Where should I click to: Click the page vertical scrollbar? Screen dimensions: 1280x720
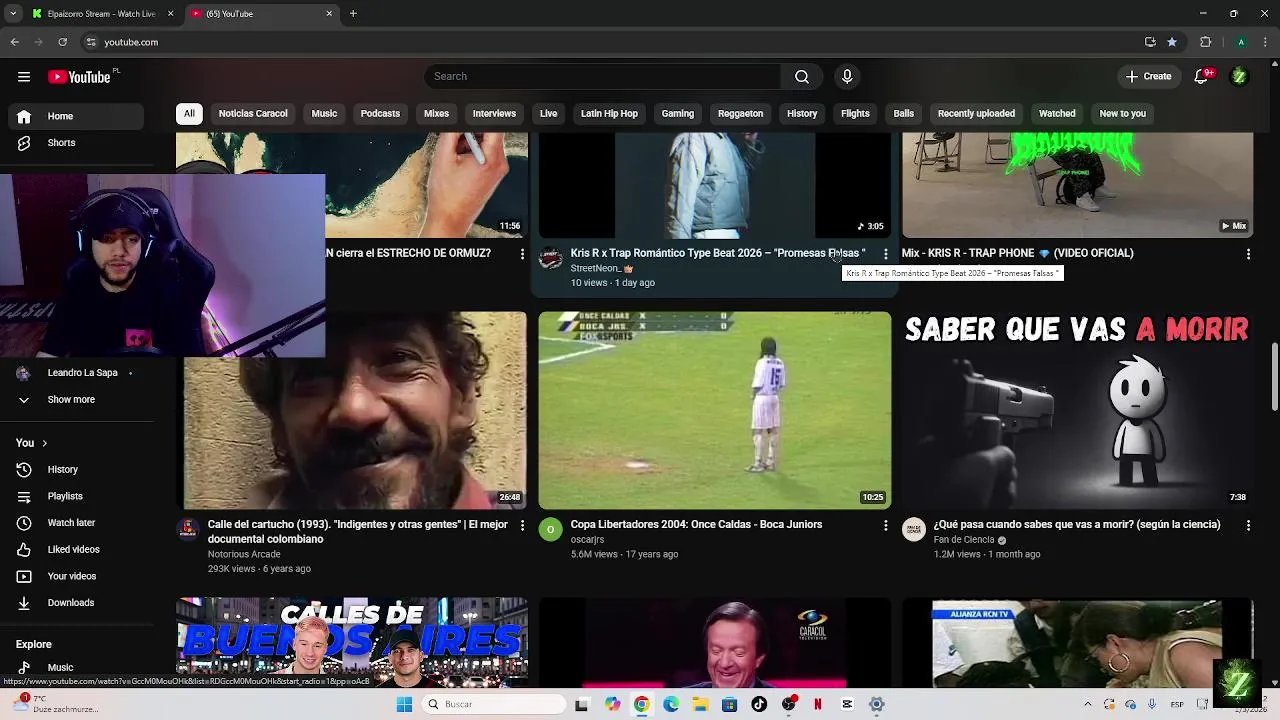[x=1274, y=376]
